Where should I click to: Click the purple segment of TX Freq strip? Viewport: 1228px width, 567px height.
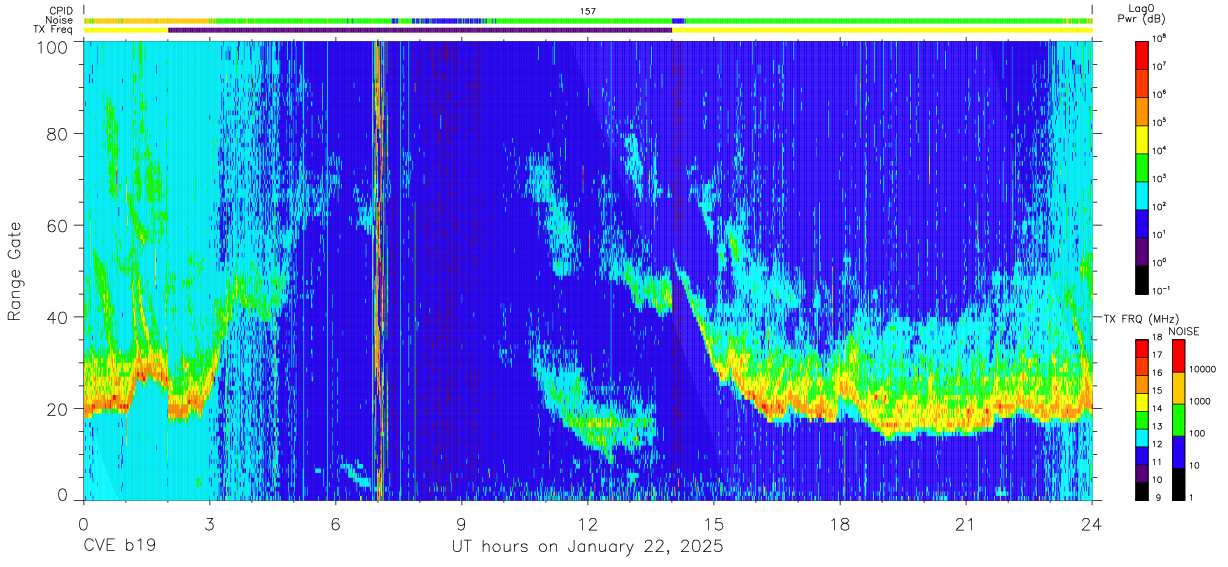420,30
